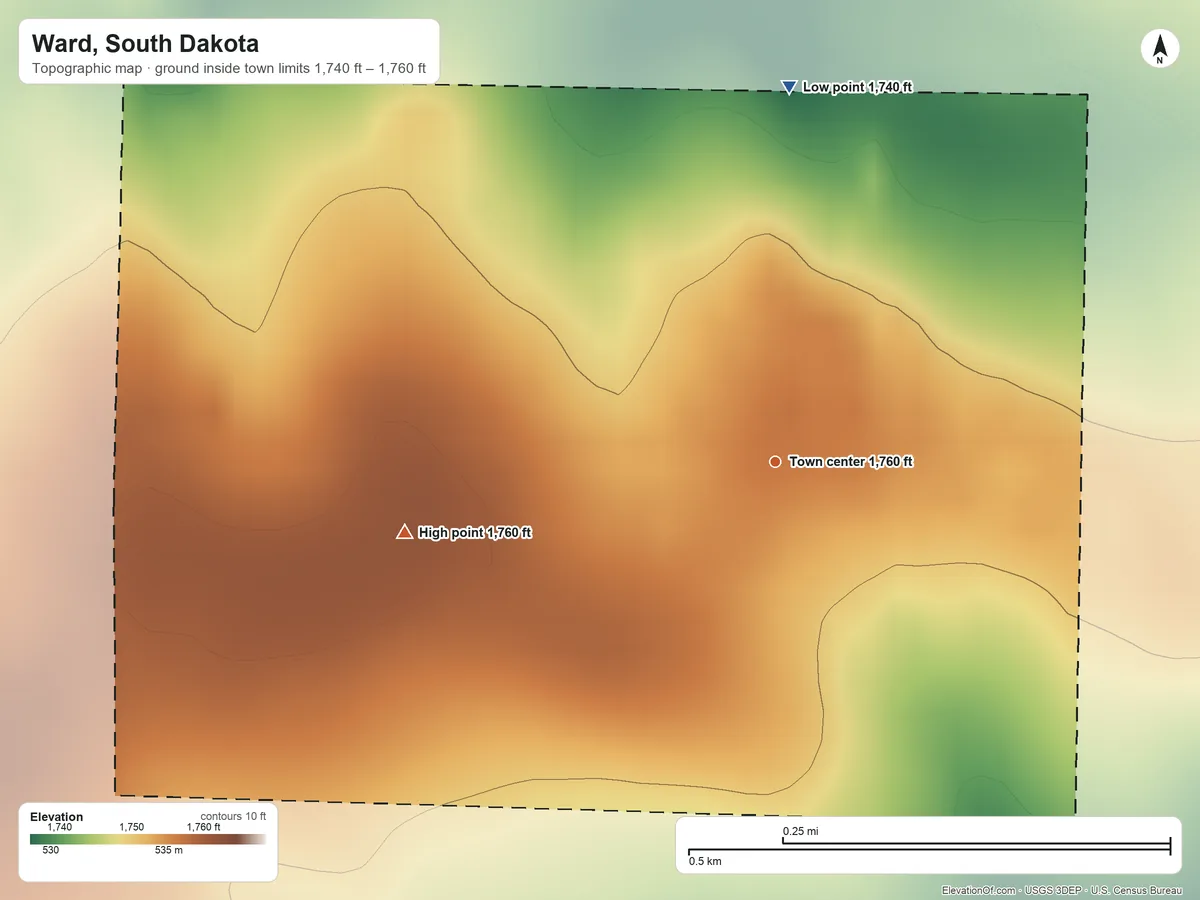The image size is (1200, 900).
Task: Click the '0.25 mi' scale label
Action: coord(800,831)
